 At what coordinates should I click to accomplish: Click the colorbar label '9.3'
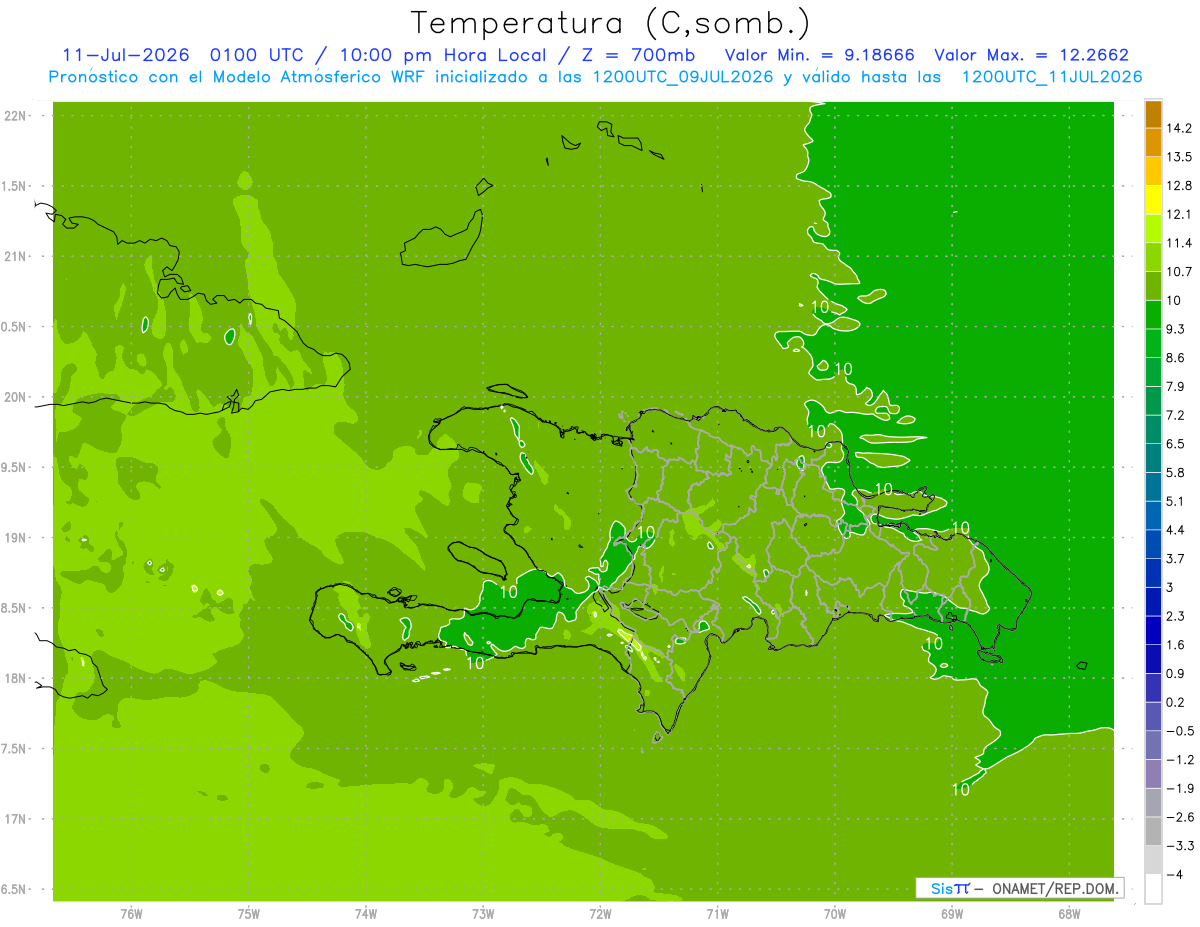point(1175,329)
